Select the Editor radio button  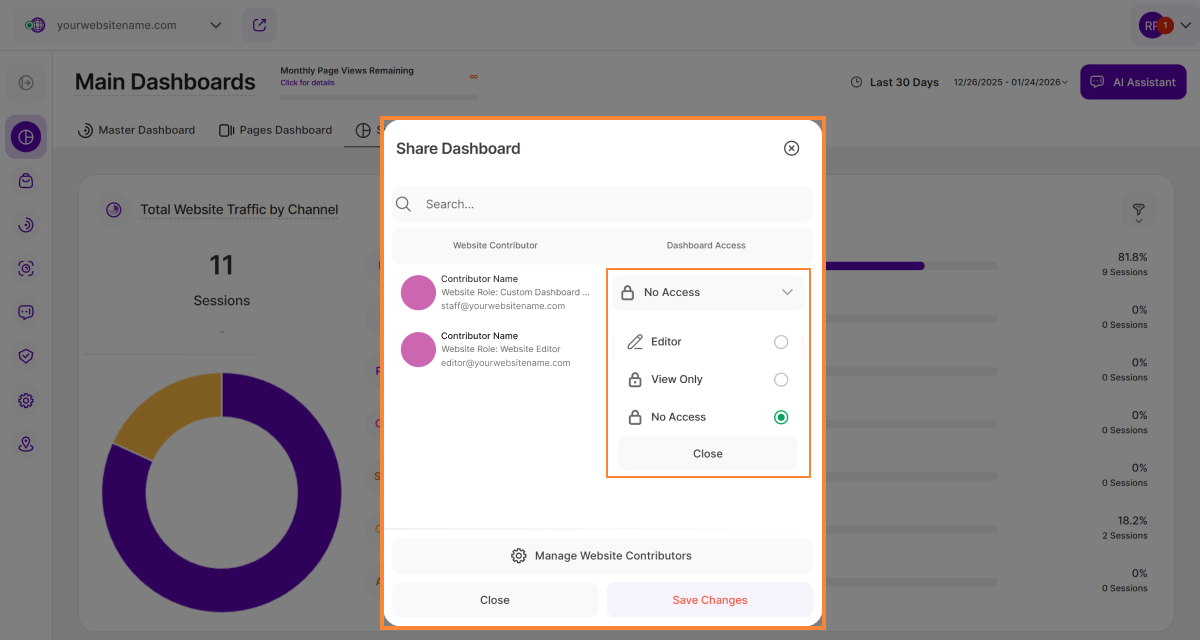pos(781,342)
